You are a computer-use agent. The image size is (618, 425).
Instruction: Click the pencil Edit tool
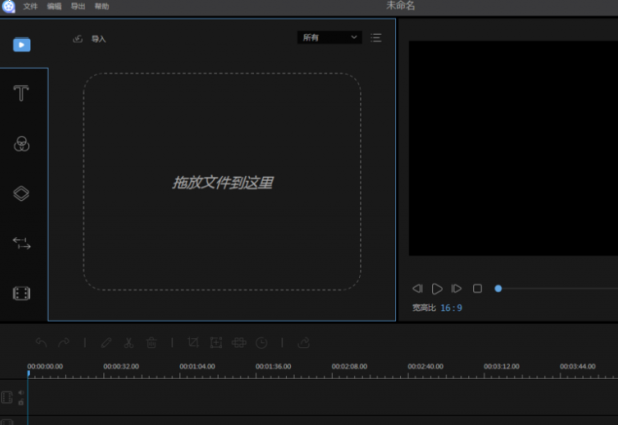tap(106, 343)
